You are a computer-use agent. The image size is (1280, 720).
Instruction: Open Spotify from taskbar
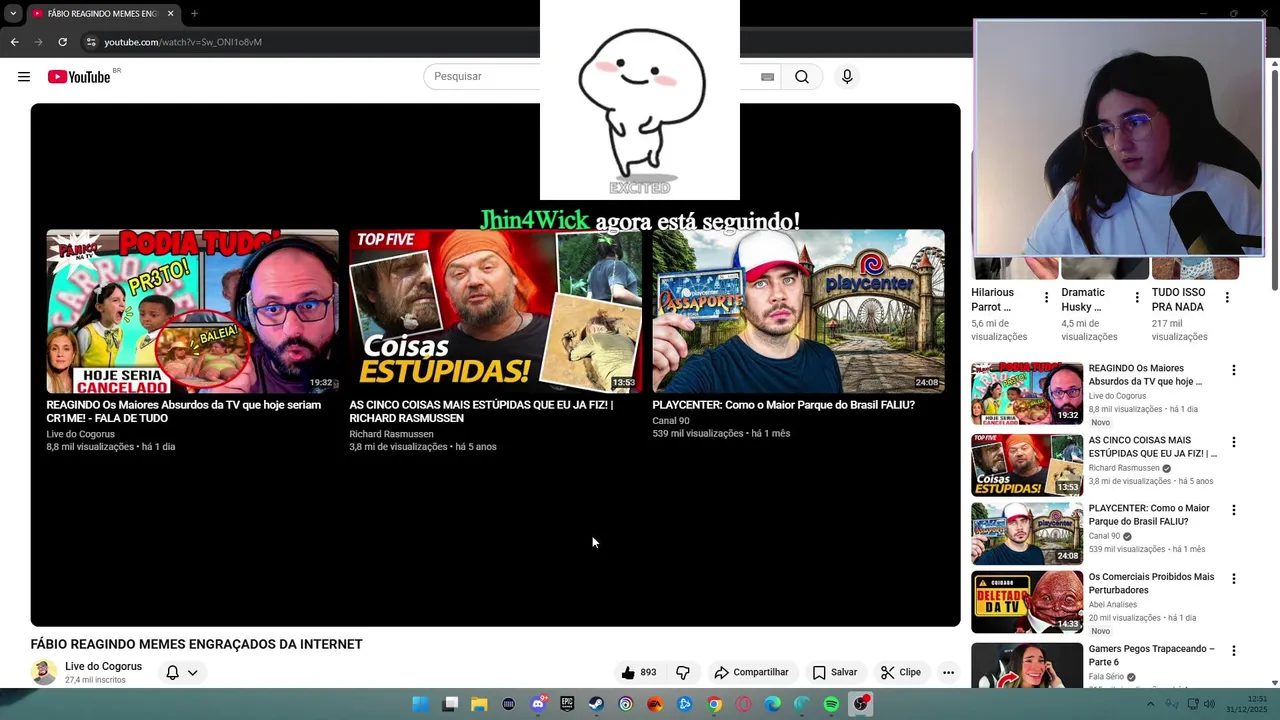point(831,704)
